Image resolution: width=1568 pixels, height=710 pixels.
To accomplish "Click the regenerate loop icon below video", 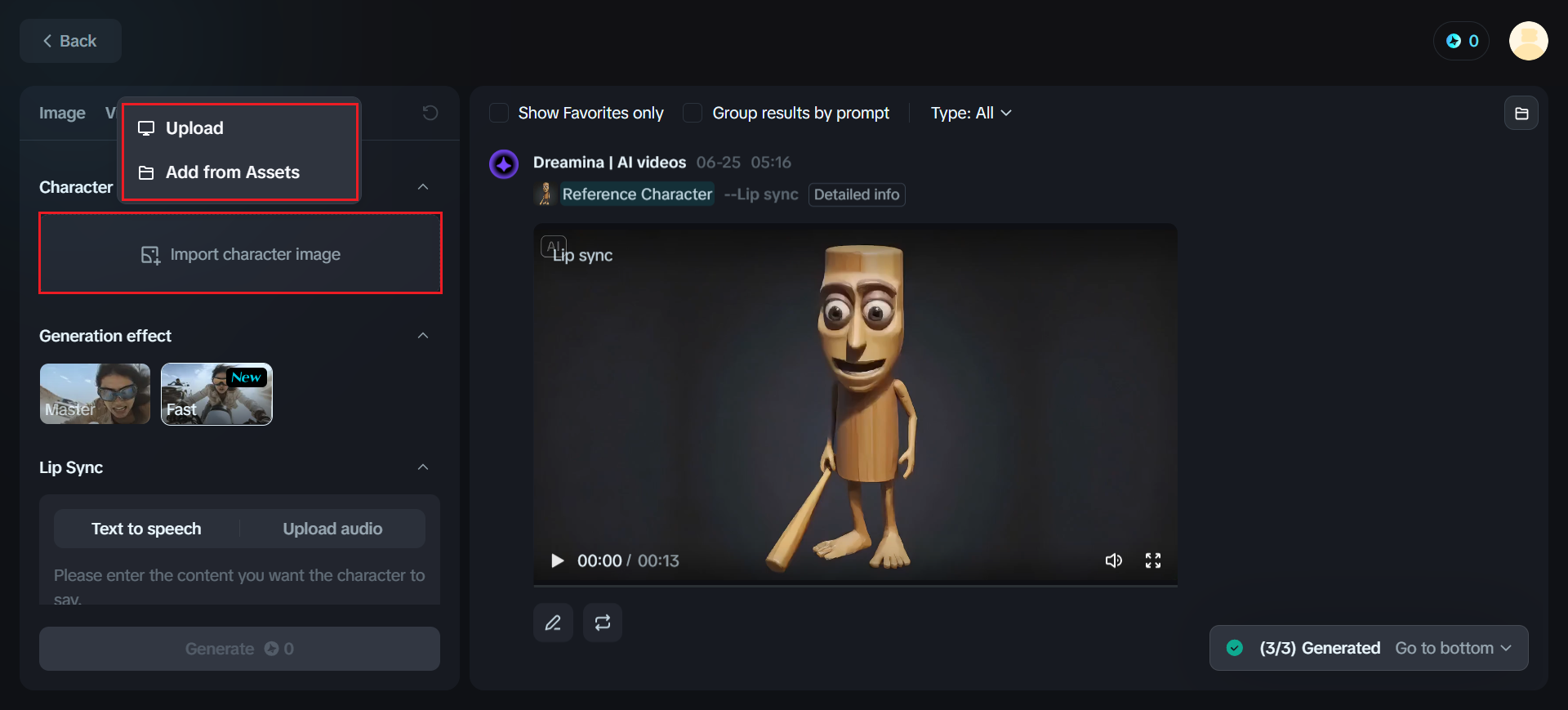I will (603, 623).
